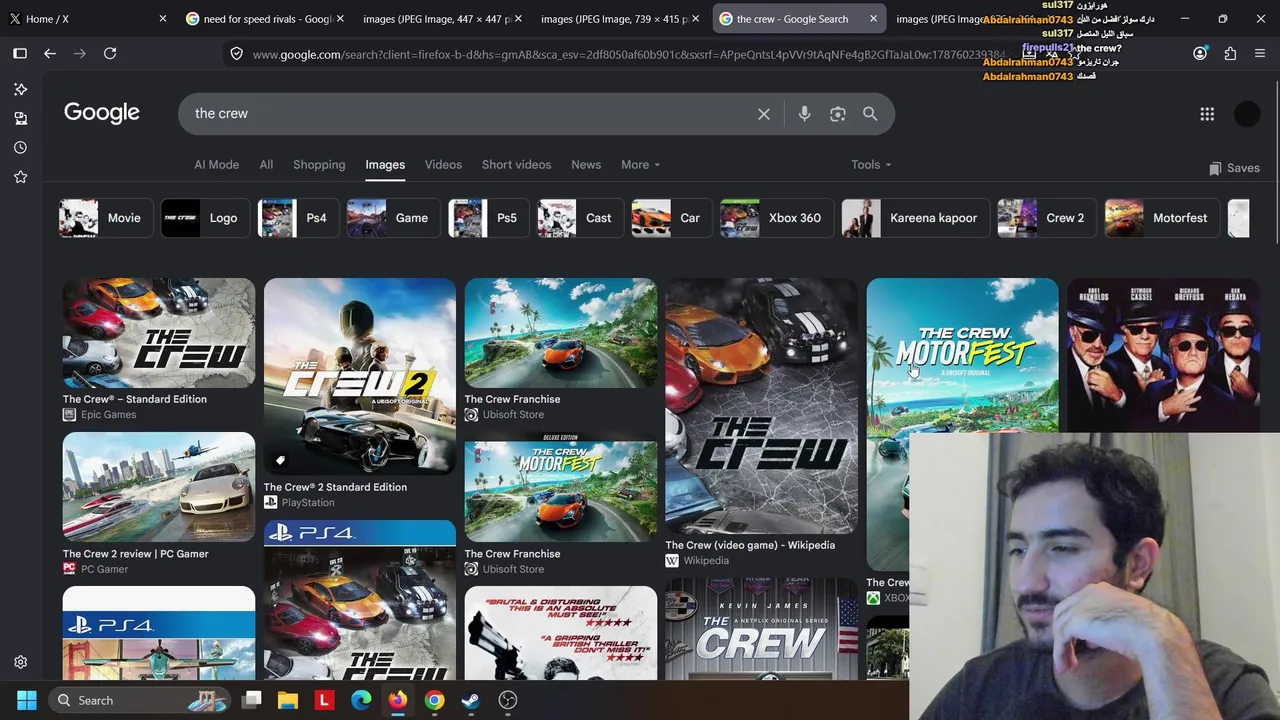Open the Google apps grid
1280x720 pixels.
point(1207,114)
